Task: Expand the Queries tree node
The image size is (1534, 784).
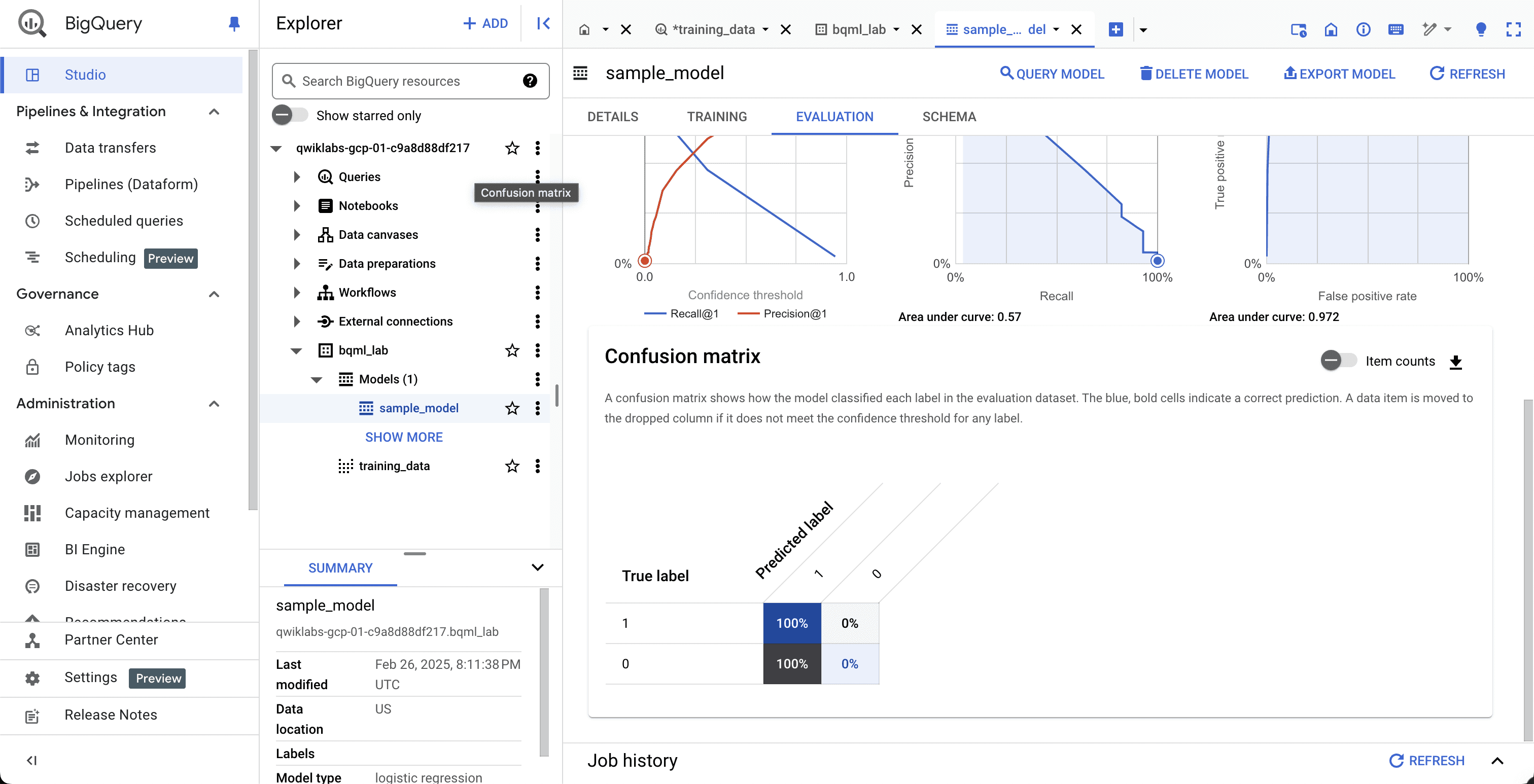Action: tap(297, 177)
